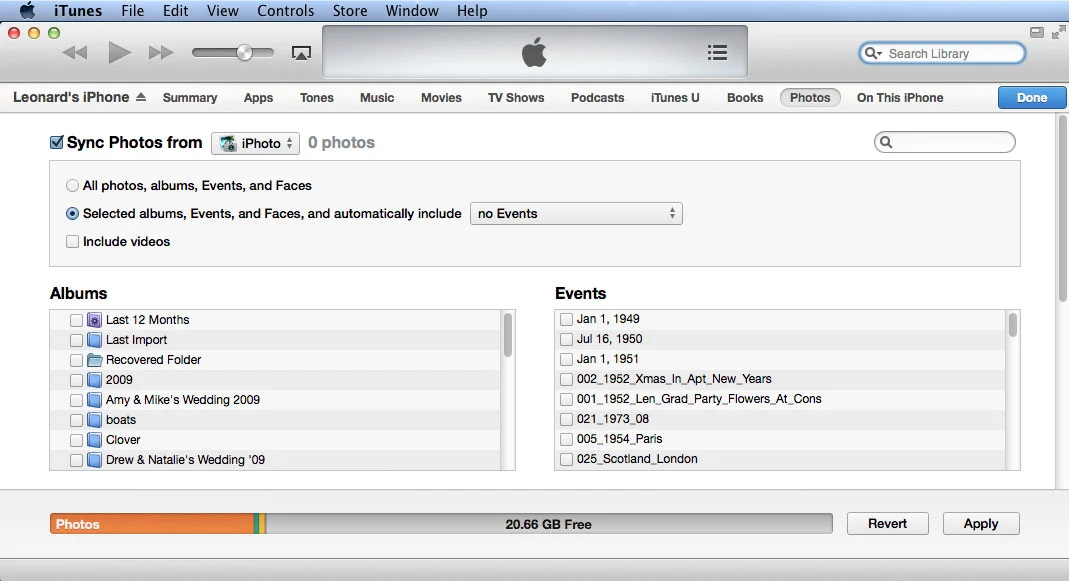Switch to the Summary tab

(x=190, y=98)
